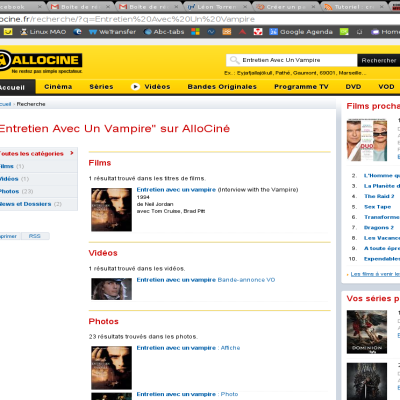
Task: Click the Imprimer button
Action: (9, 236)
